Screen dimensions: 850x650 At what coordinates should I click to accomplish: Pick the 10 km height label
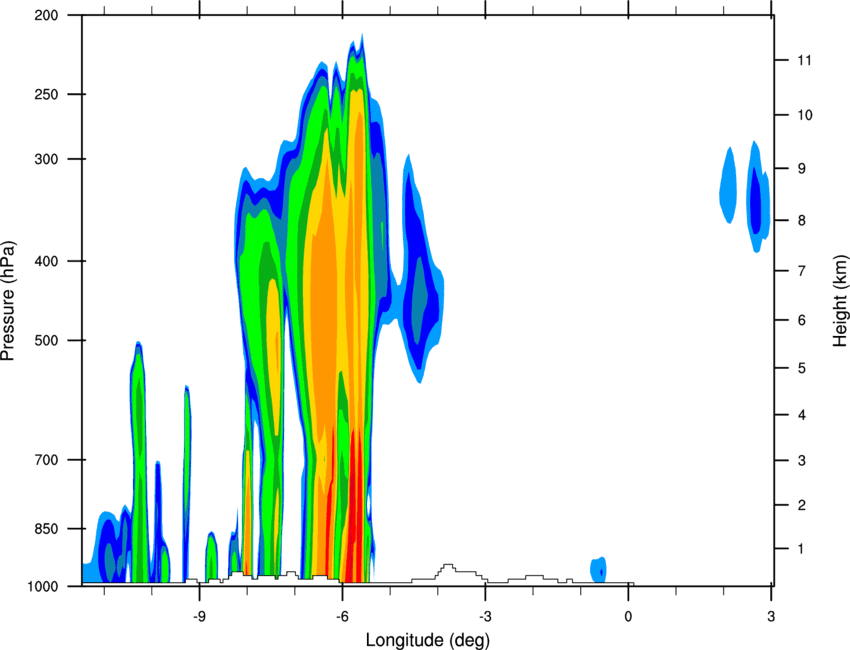pos(804,115)
